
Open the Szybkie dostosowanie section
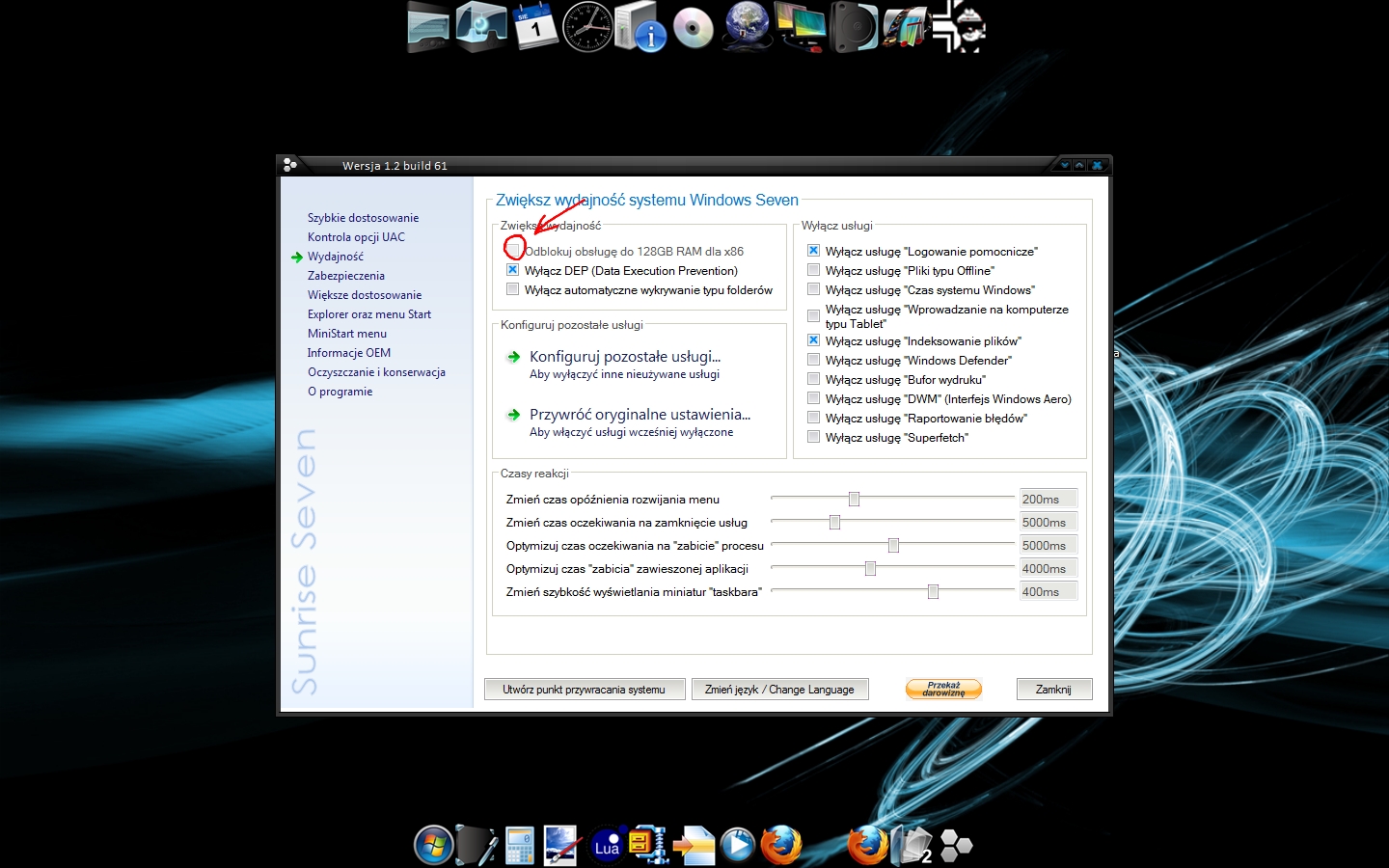tap(363, 218)
